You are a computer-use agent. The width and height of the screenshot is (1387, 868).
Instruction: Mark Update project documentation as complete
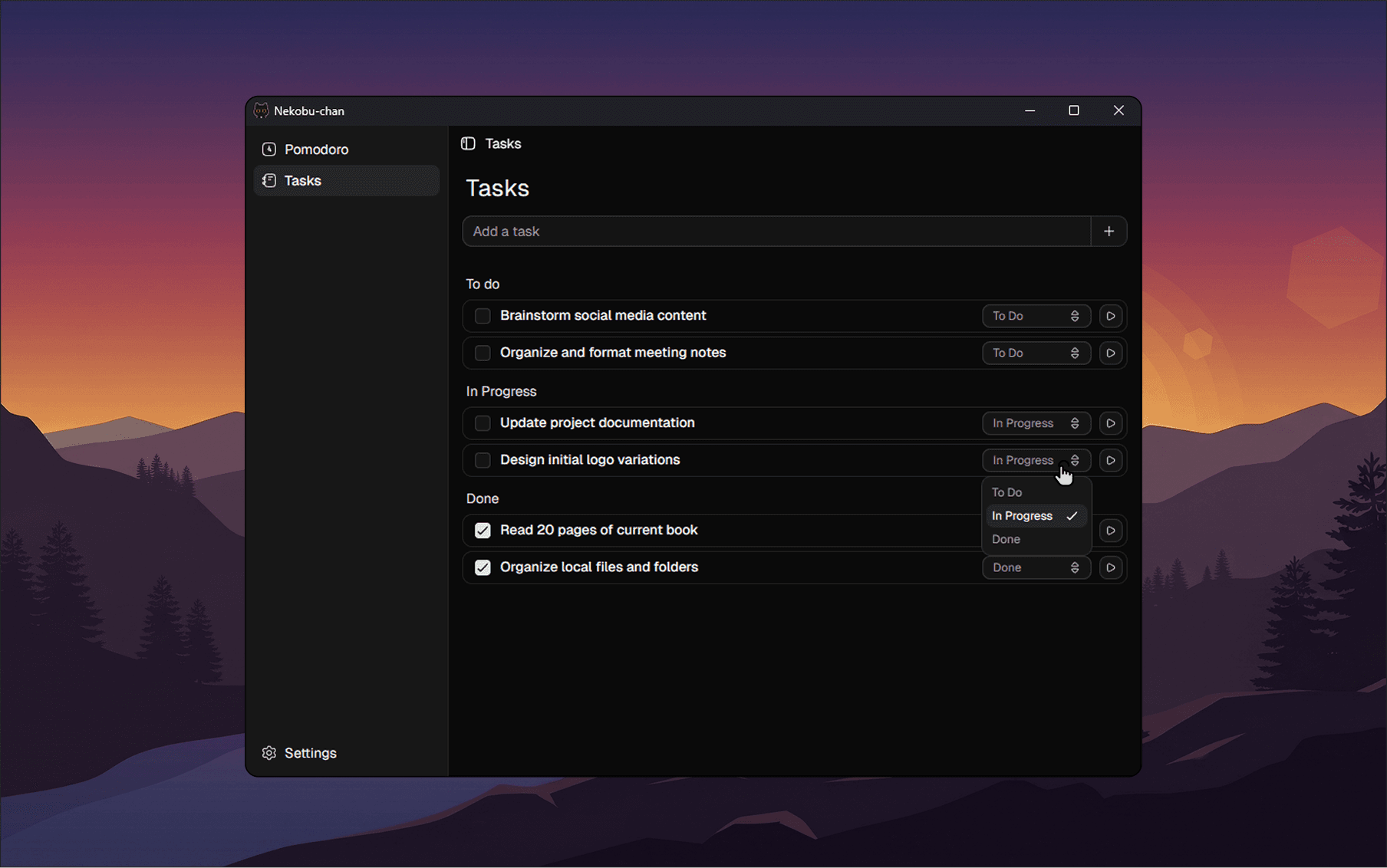point(483,423)
